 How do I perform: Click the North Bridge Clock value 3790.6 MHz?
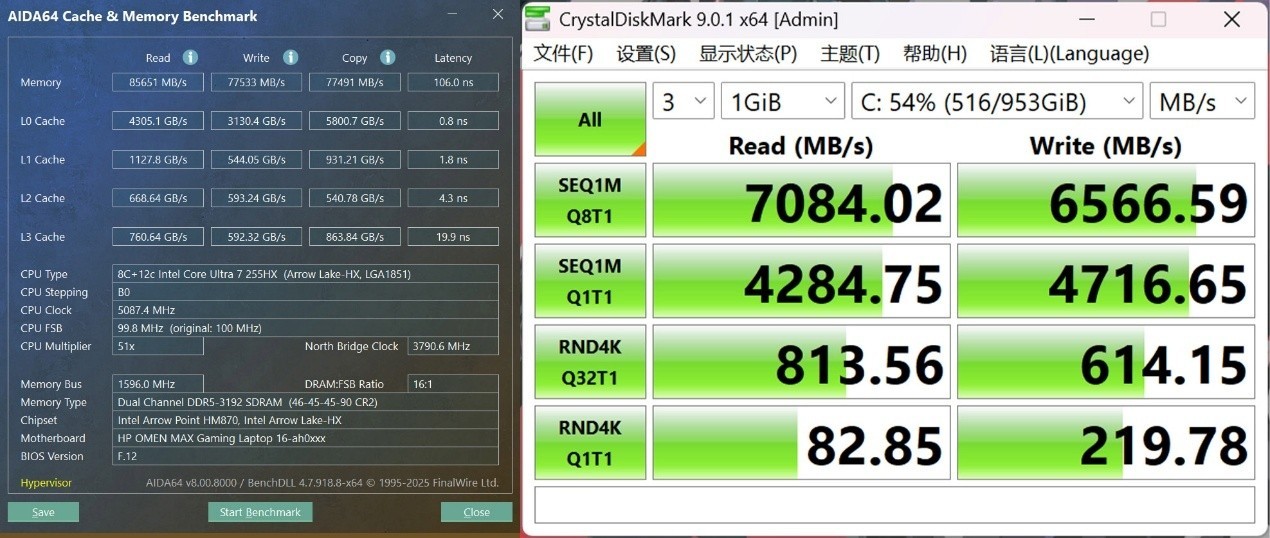(453, 346)
